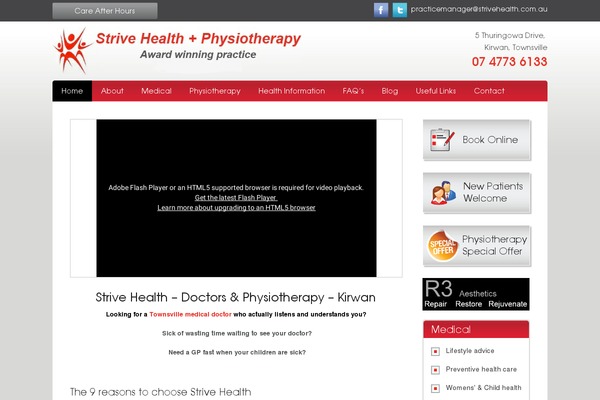Click the red bullet beside Preventive health care

click(x=435, y=370)
